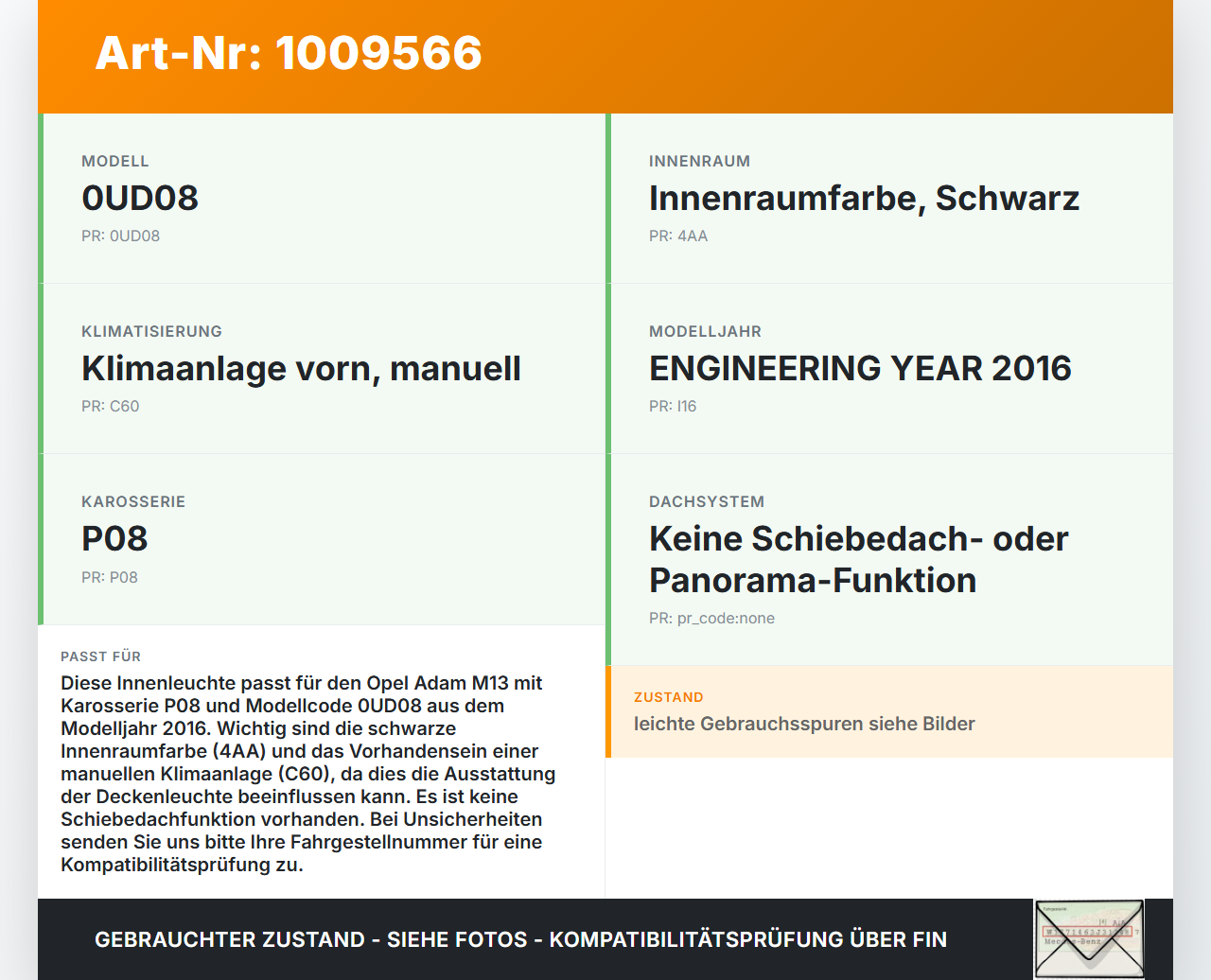This screenshot has width=1211, height=980.
Task: Select the Fahrgestellnummer document thumbnail
Action: coord(1089,937)
